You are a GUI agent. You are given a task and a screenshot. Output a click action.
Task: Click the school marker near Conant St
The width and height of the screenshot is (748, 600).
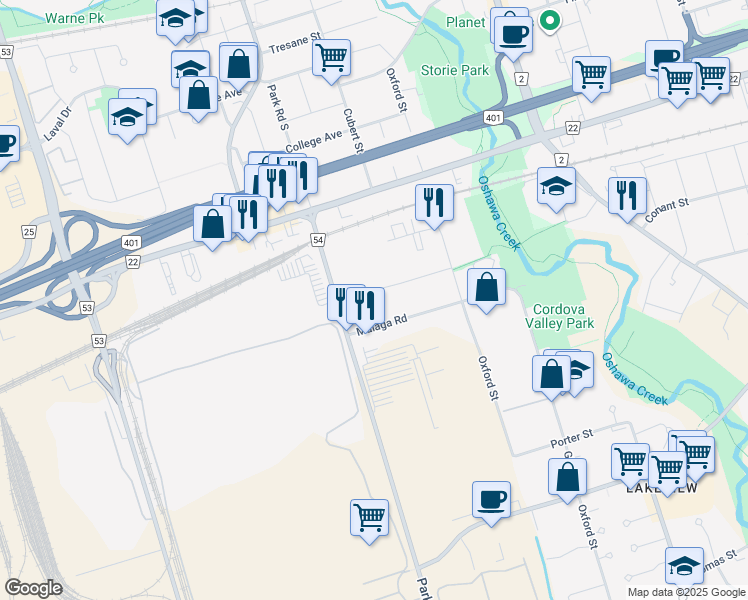(556, 186)
